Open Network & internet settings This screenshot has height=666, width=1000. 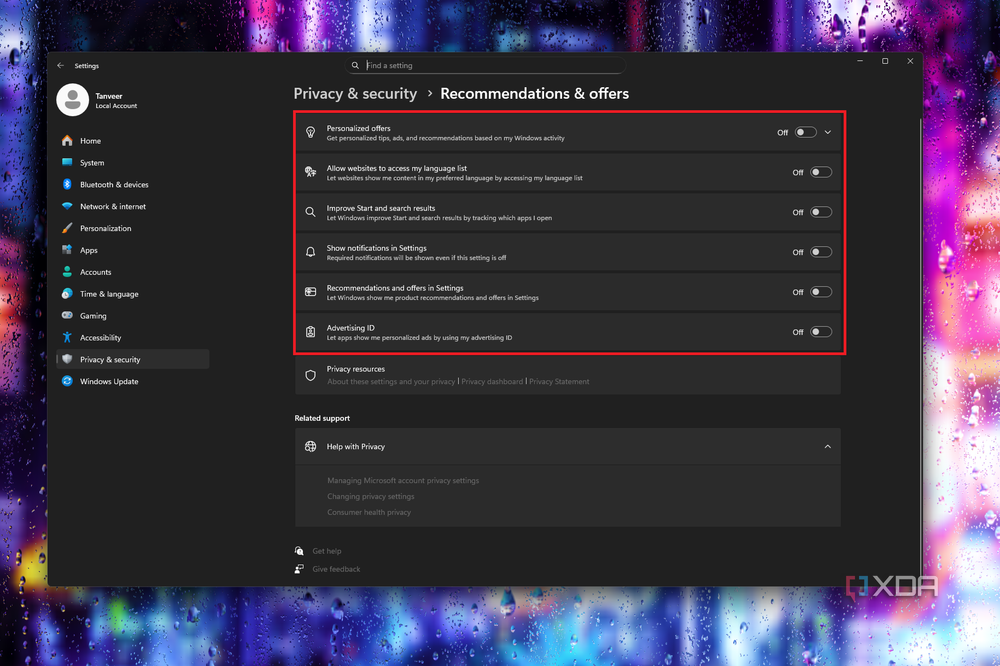coord(133,206)
